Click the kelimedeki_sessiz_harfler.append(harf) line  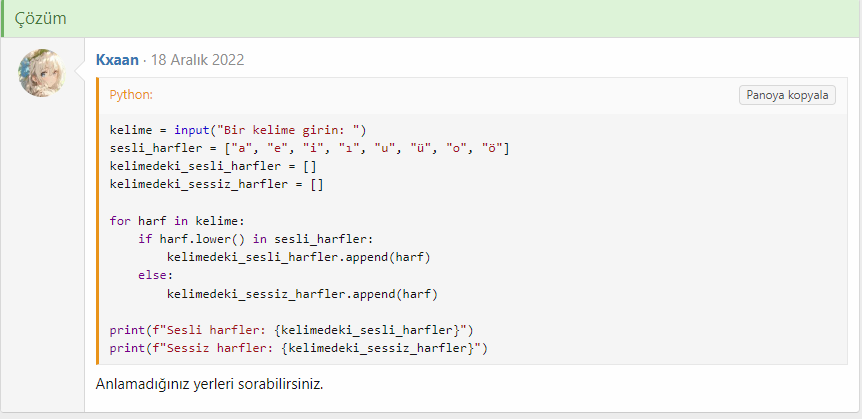pyautogui.click(x=303, y=293)
